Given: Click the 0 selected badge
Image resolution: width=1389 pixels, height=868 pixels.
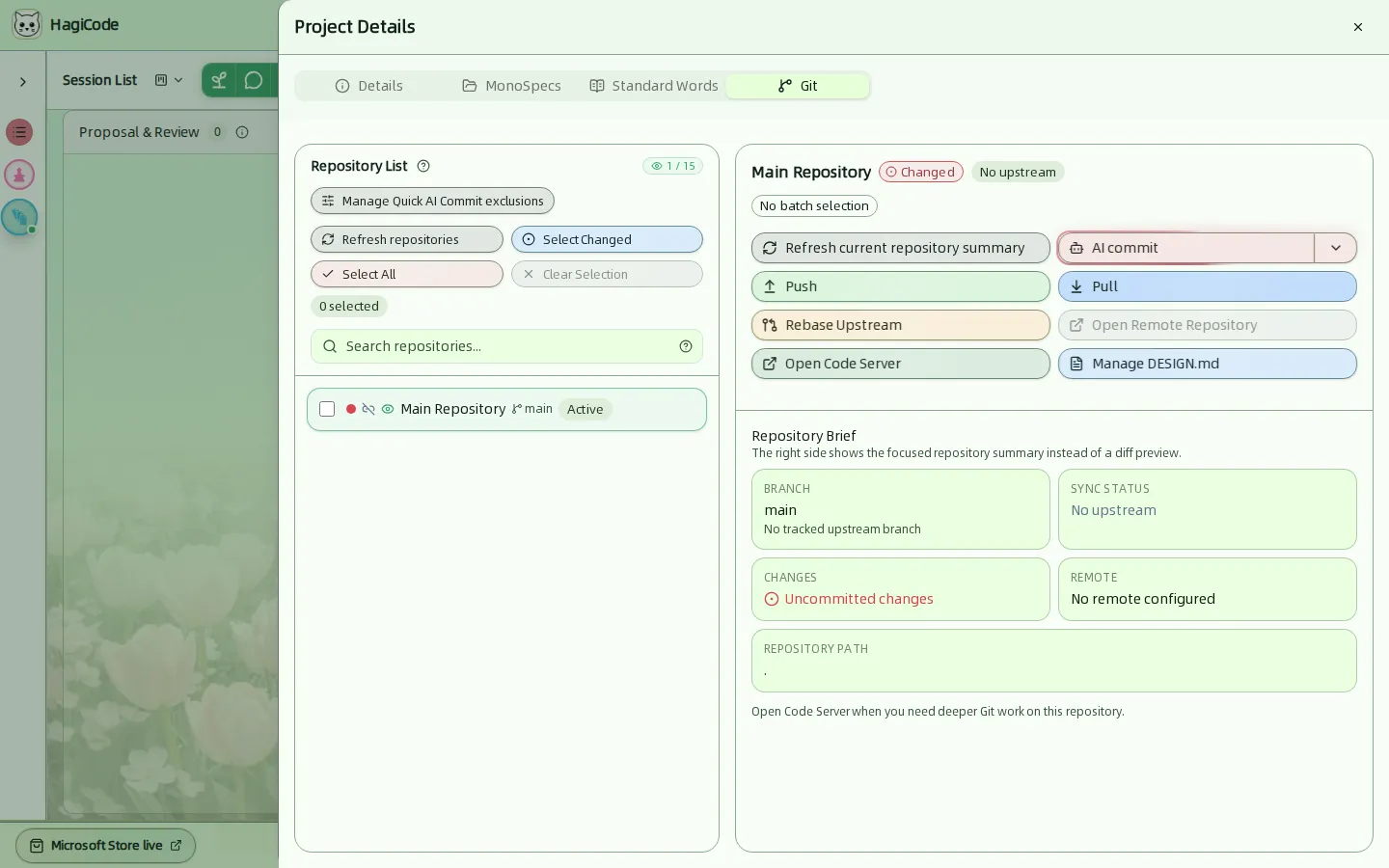Looking at the screenshot, I should click(349, 306).
